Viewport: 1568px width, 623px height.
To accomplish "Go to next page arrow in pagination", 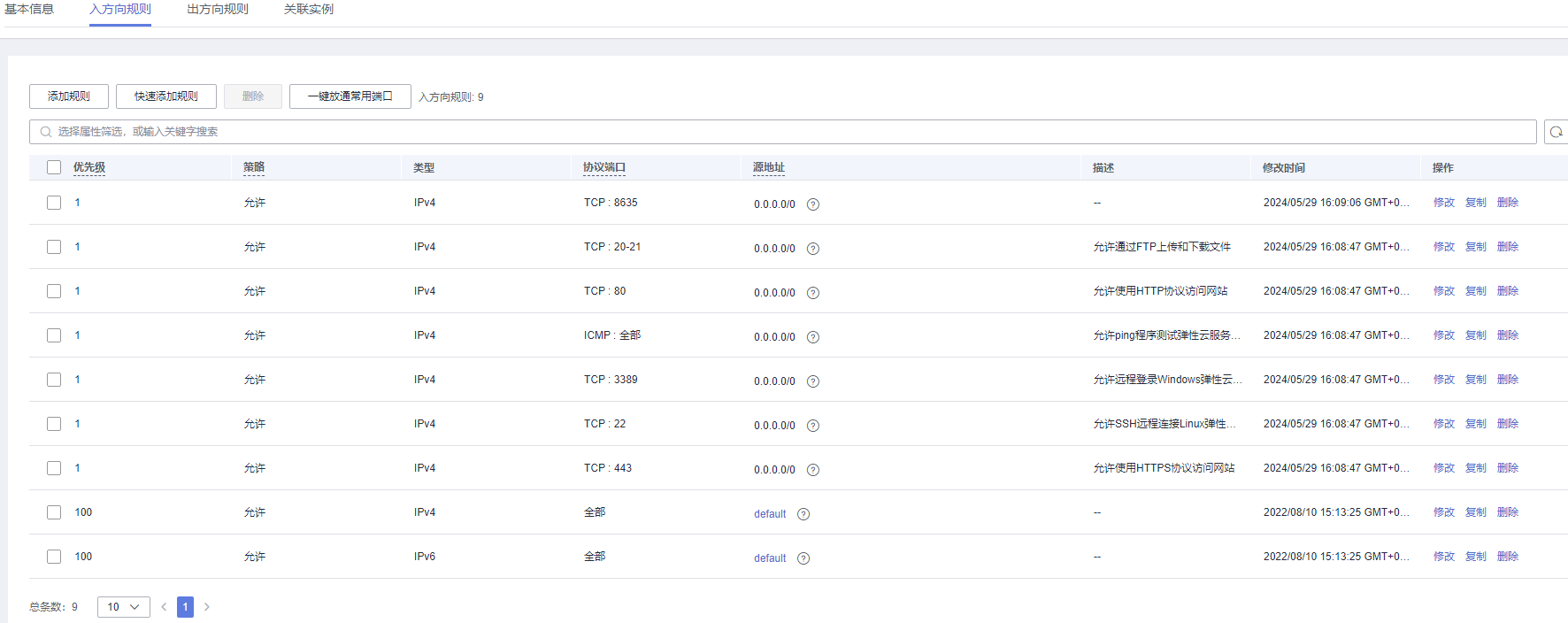I will pos(207,607).
